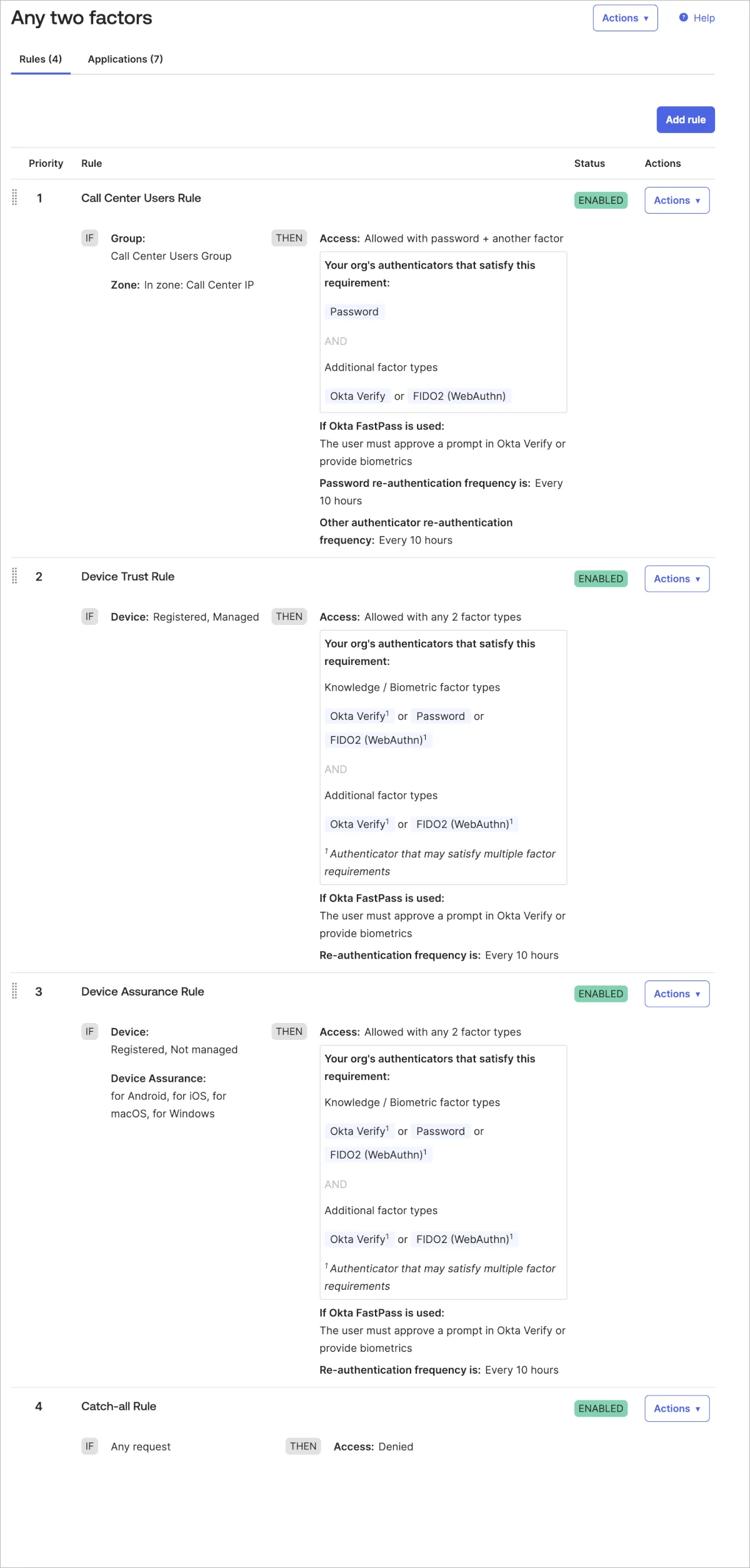Click the ENABLED badge on Catch-all Rule

coord(601,1409)
